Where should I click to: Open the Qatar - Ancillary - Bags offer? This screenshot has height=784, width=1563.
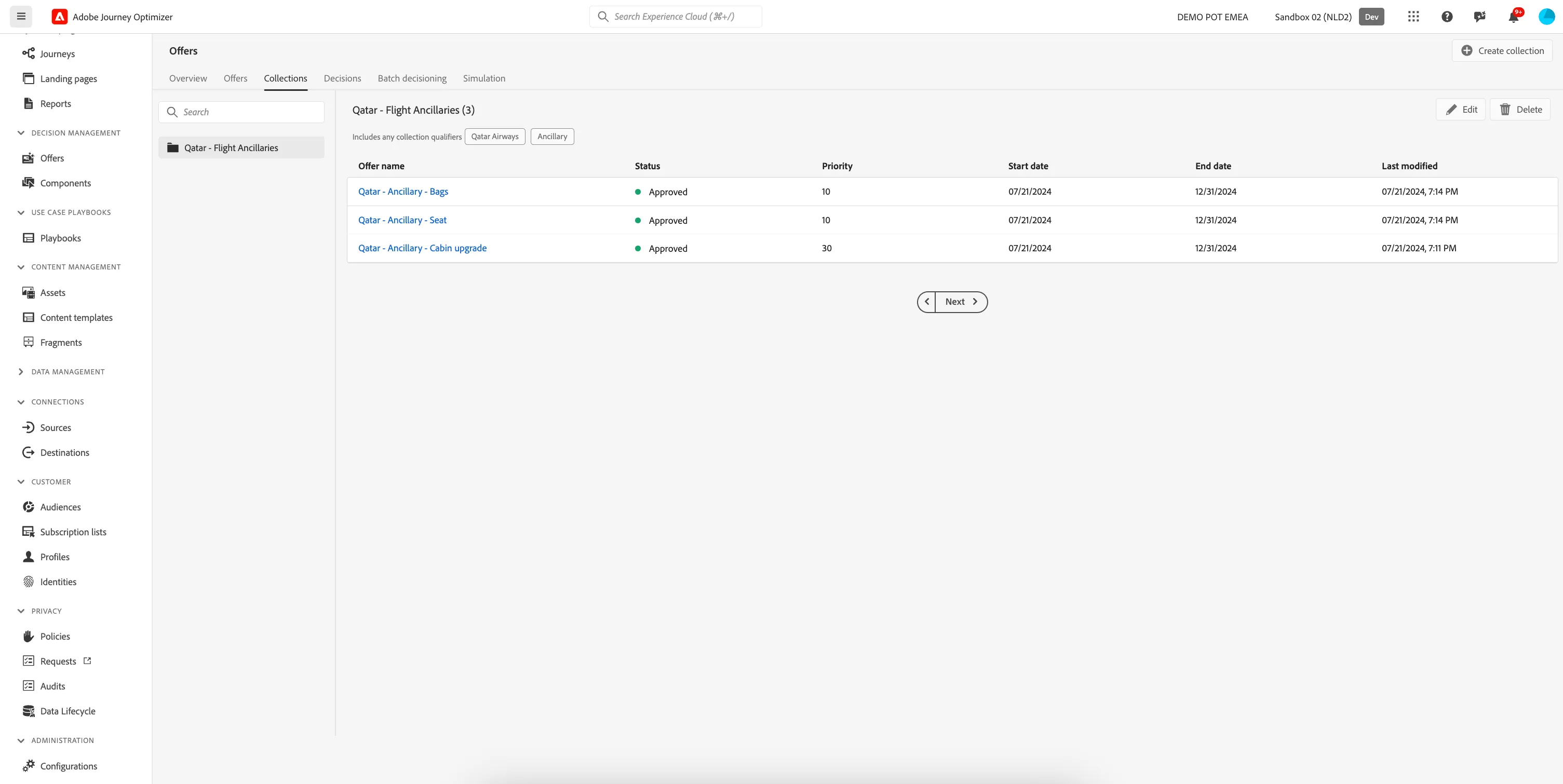(403, 191)
